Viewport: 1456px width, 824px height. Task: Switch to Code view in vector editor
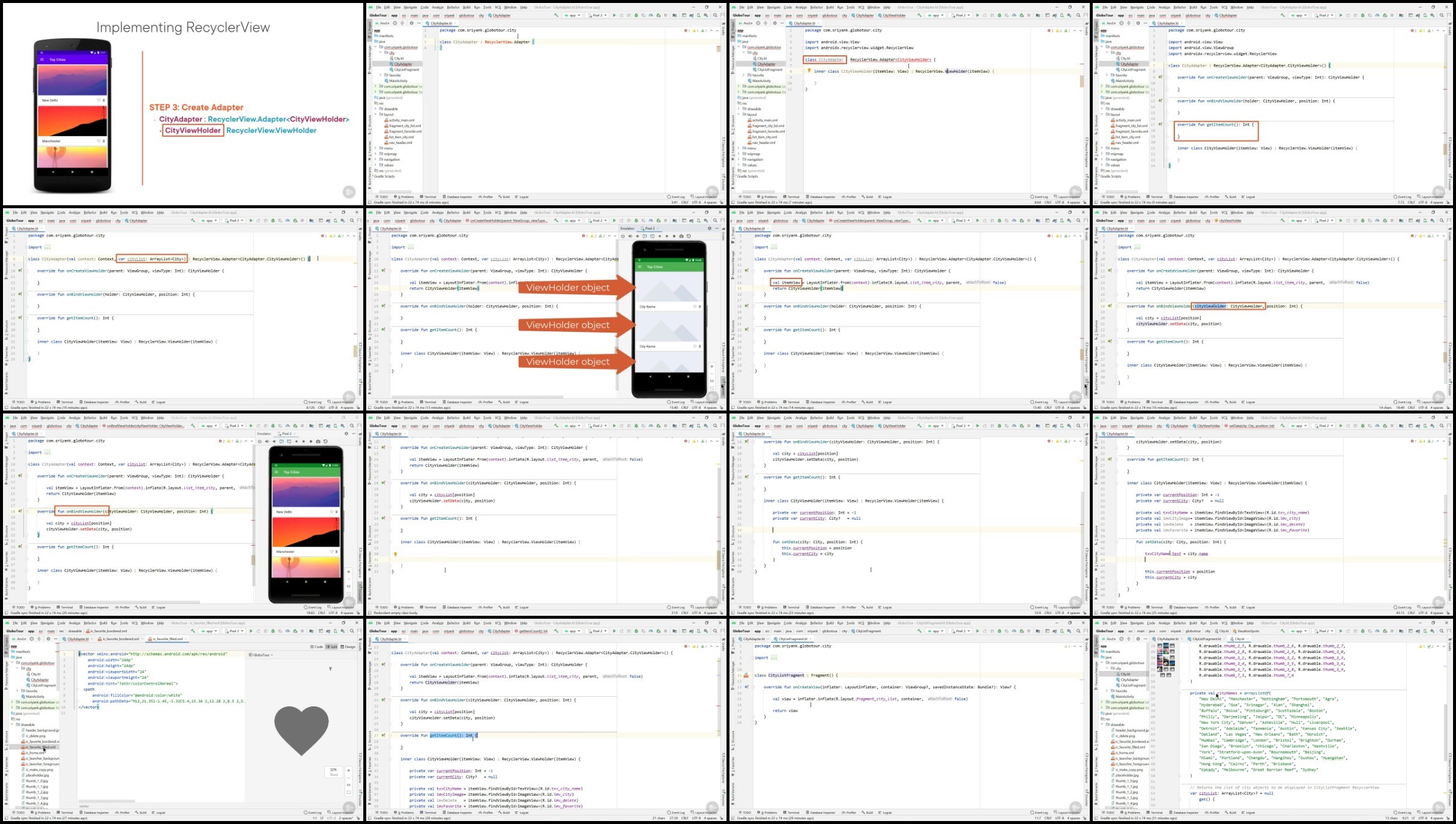coord(316,646)
